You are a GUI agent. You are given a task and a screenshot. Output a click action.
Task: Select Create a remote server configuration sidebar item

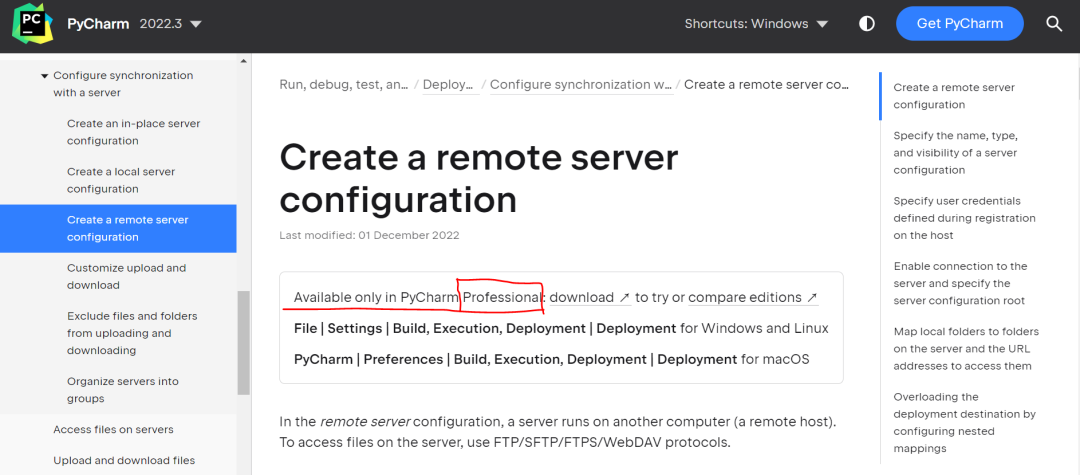click(118, 229)
